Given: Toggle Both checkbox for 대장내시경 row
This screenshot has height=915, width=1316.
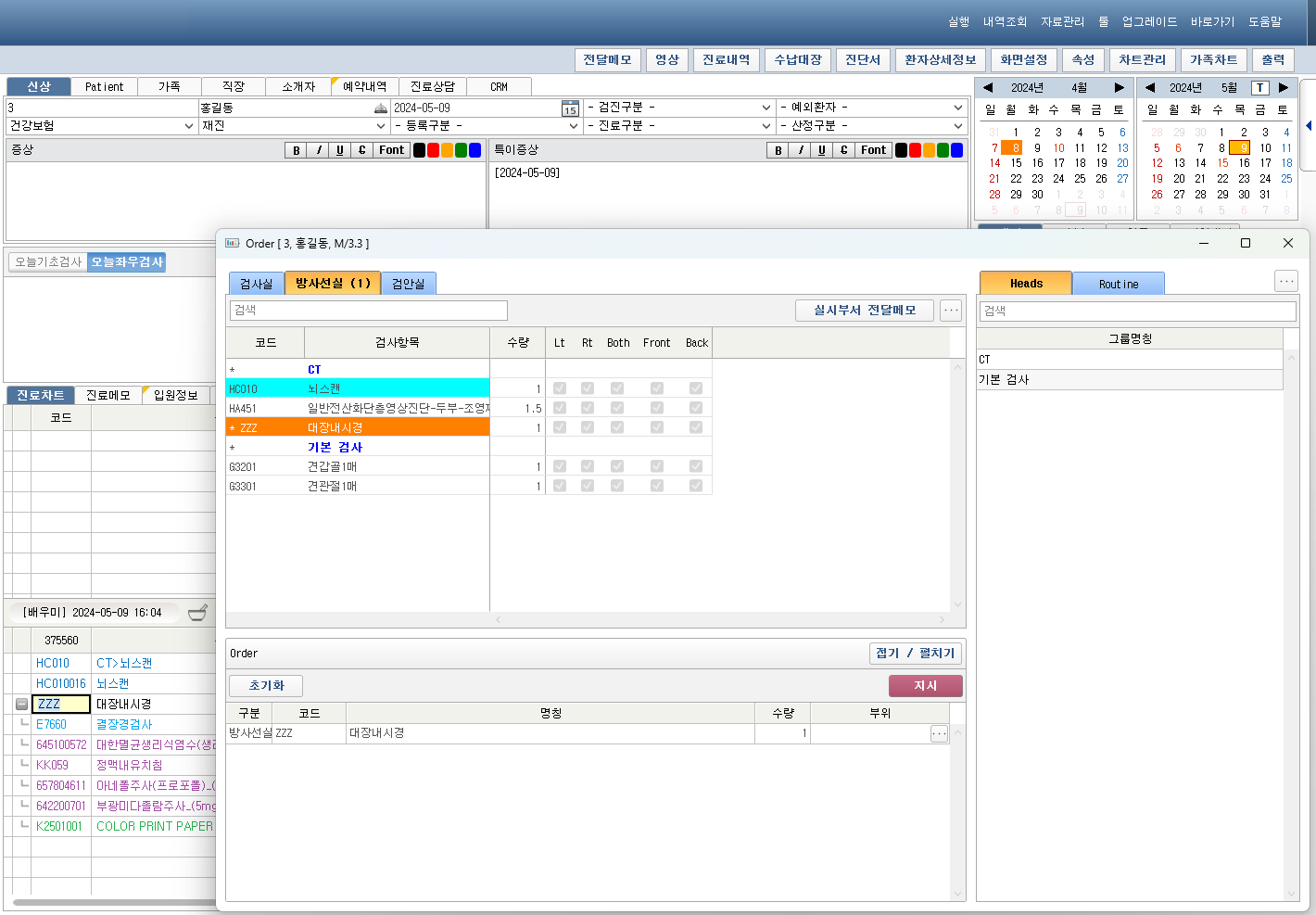Looking at the screenshot, I should point(617,427).
